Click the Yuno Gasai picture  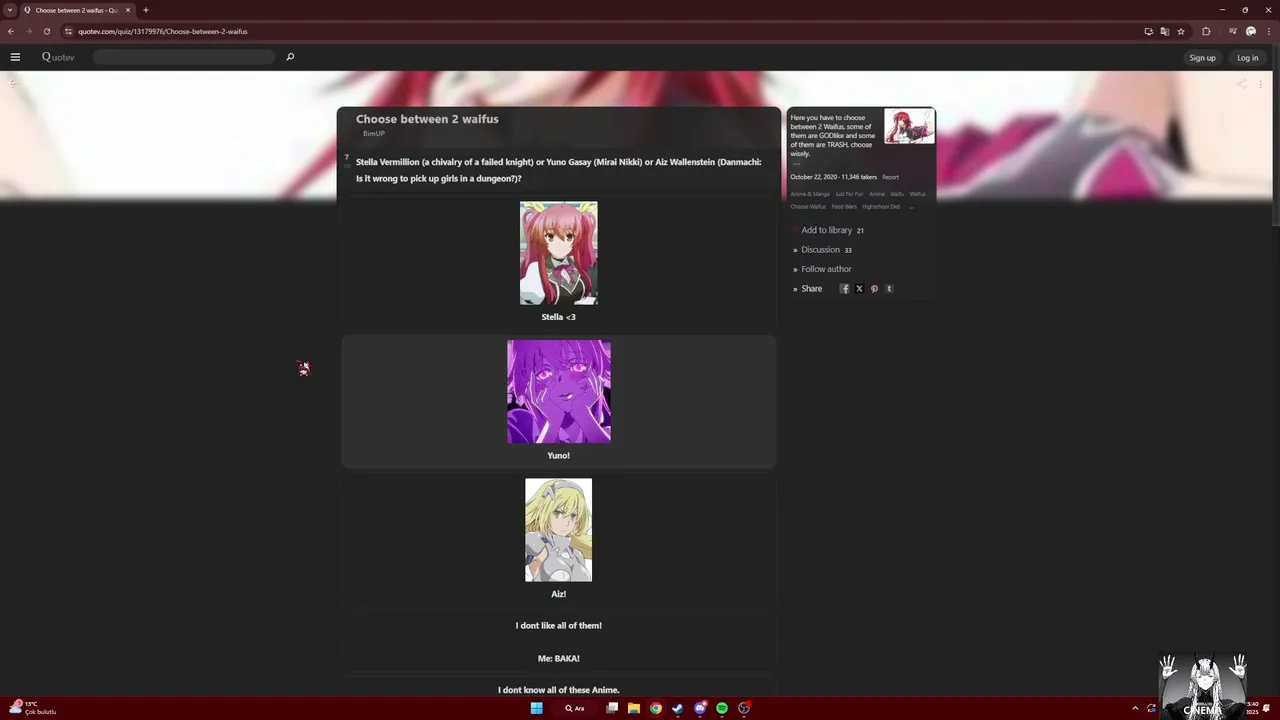click(558, 391)
